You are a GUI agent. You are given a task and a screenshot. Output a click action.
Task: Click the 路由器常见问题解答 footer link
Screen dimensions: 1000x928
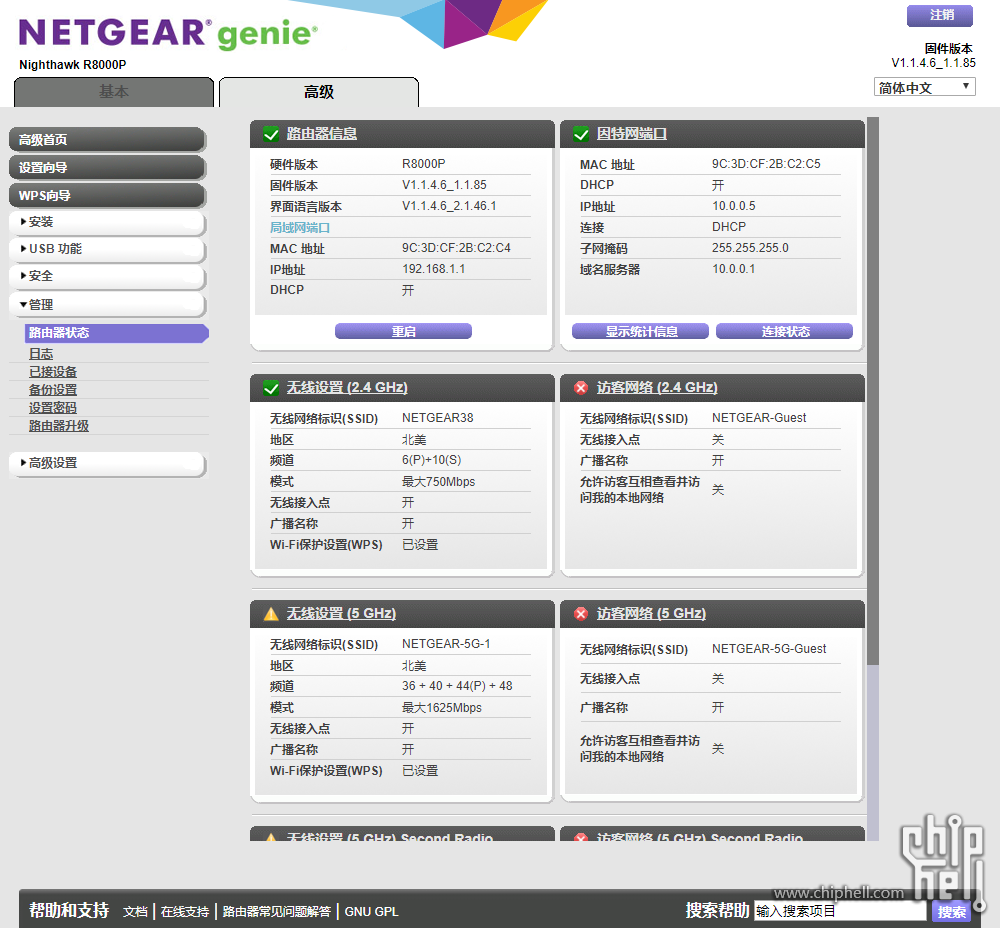coord(277,912)
